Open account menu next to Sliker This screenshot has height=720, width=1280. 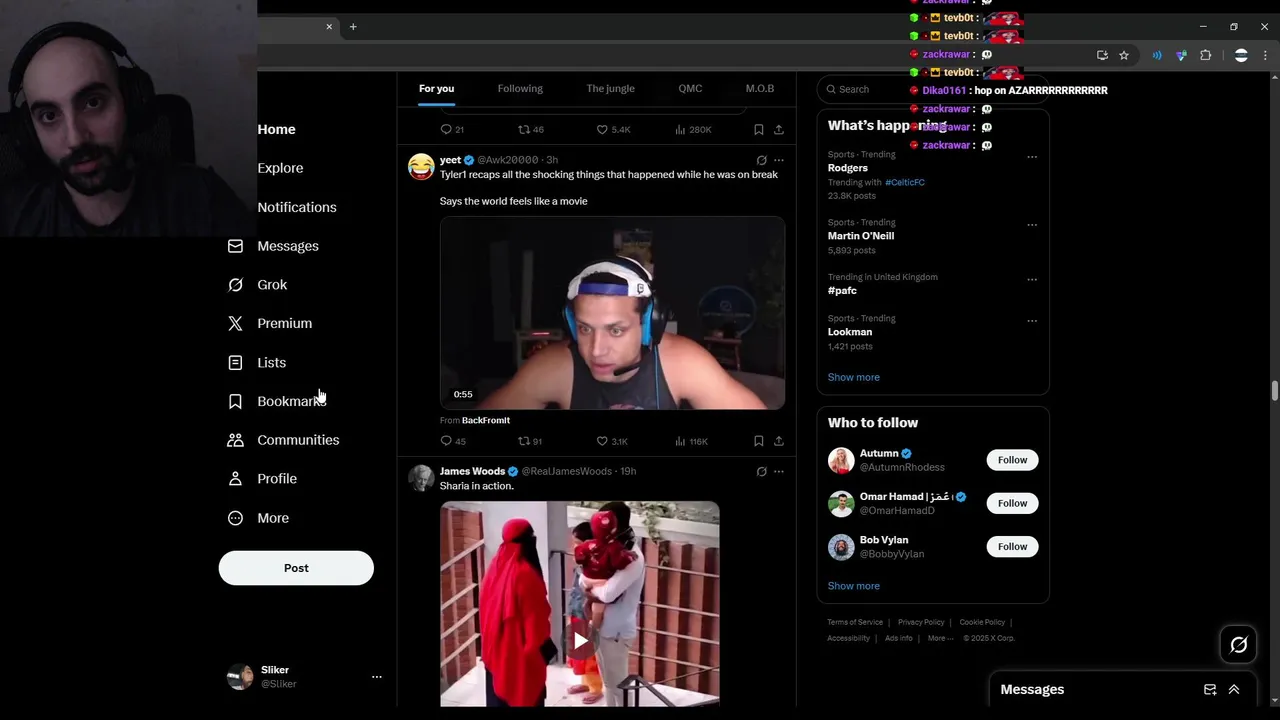tap(377, 677)
